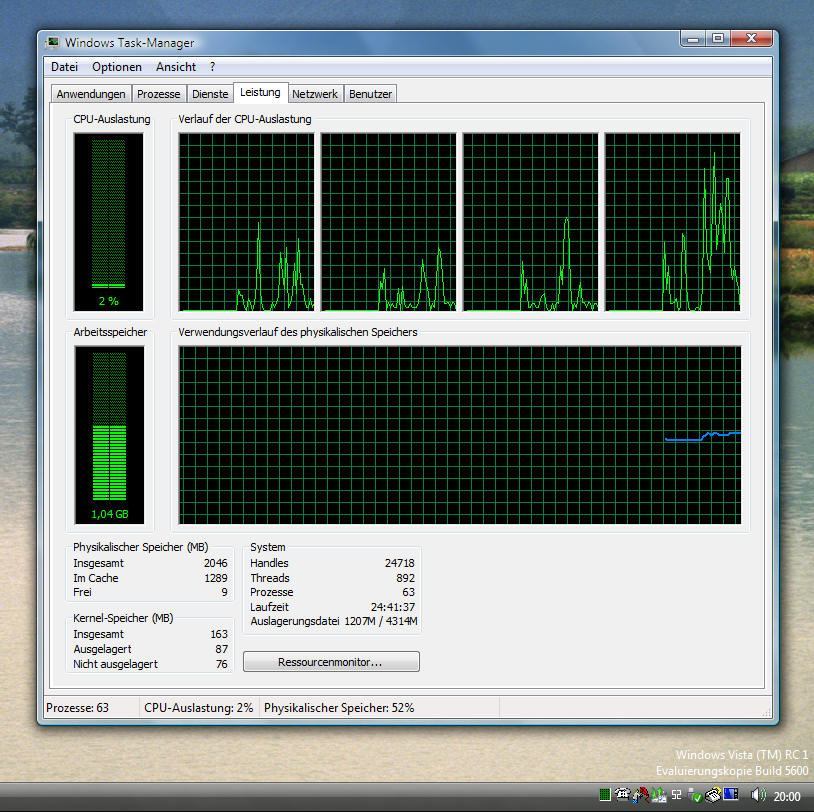Click the second CPU core history graph
814x812 pixels.
388,222
